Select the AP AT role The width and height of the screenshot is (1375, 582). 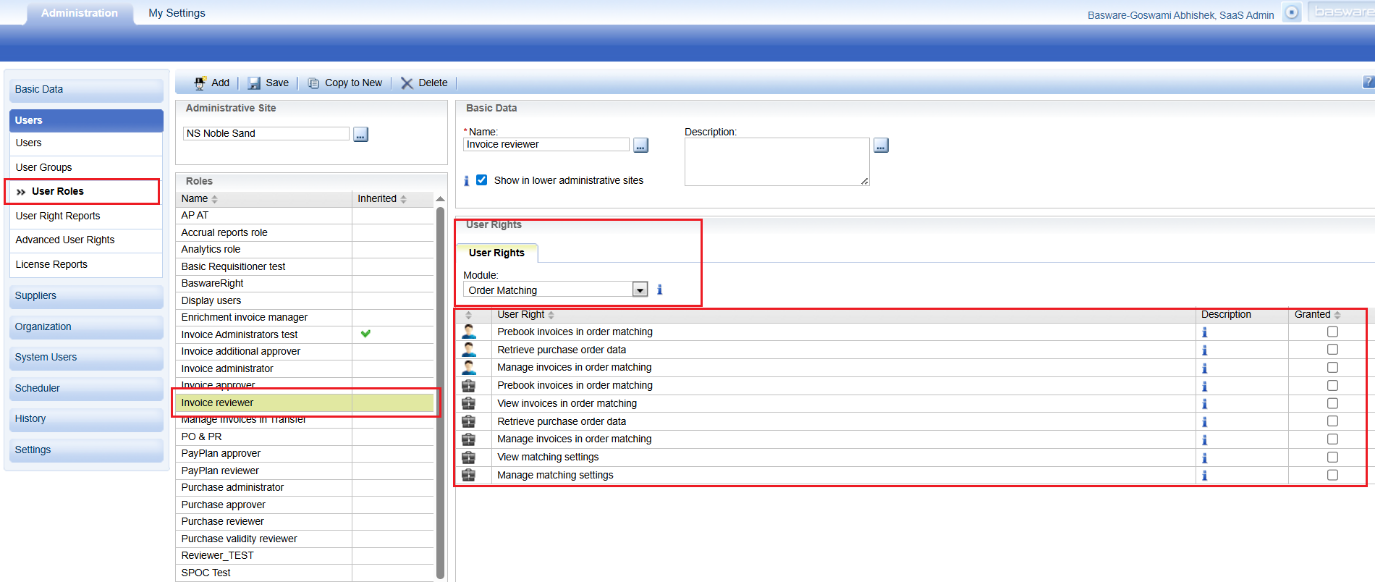(305, 215)
